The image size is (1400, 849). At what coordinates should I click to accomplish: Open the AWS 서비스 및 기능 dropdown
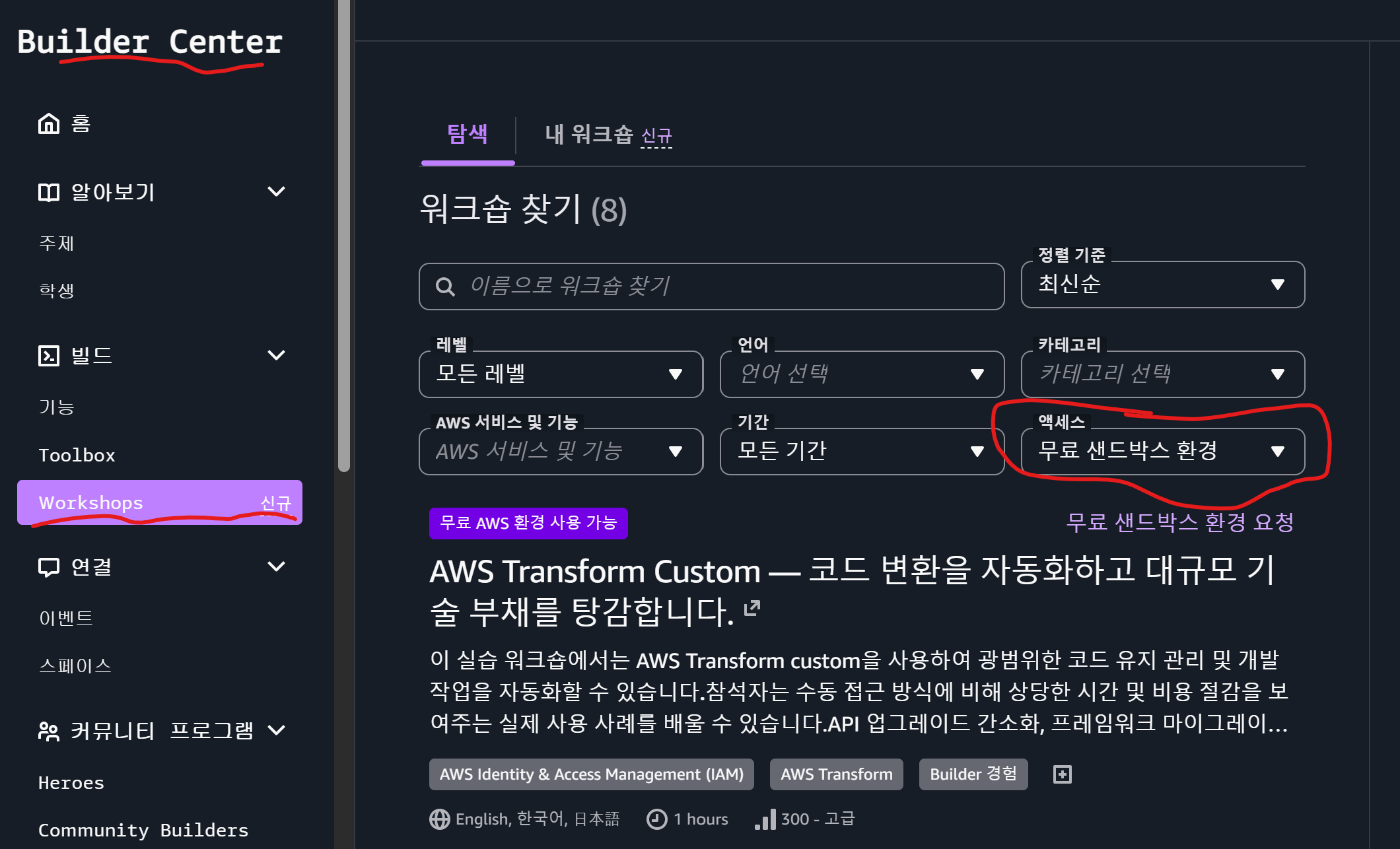point(561,452)
